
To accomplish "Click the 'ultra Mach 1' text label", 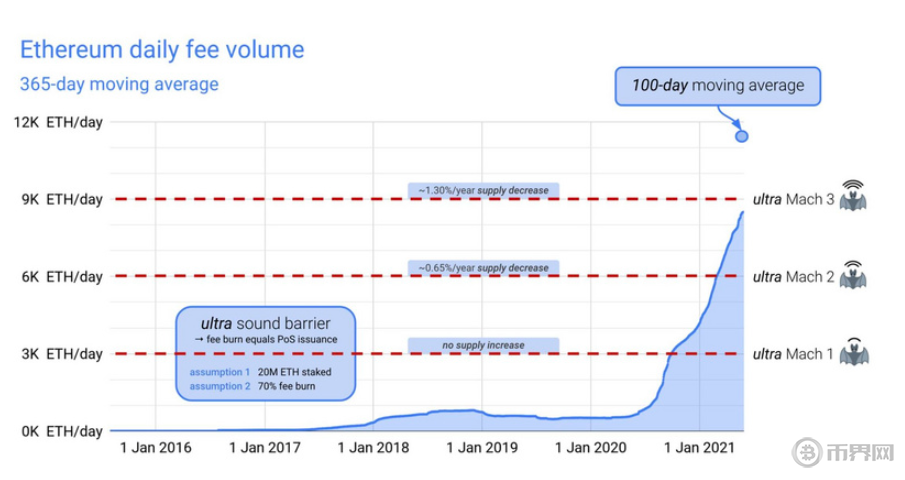I will (x=793, y=354).
